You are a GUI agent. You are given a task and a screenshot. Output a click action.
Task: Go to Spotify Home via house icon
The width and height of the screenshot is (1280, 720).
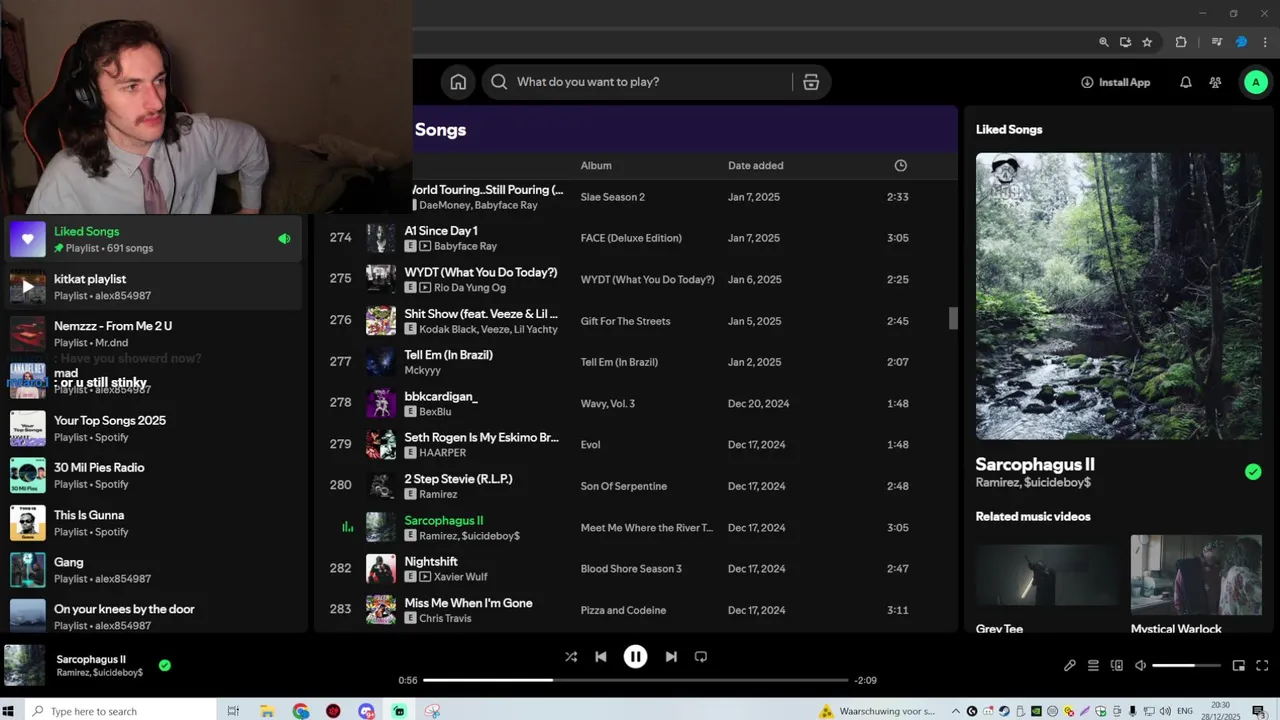coord(458,82)
